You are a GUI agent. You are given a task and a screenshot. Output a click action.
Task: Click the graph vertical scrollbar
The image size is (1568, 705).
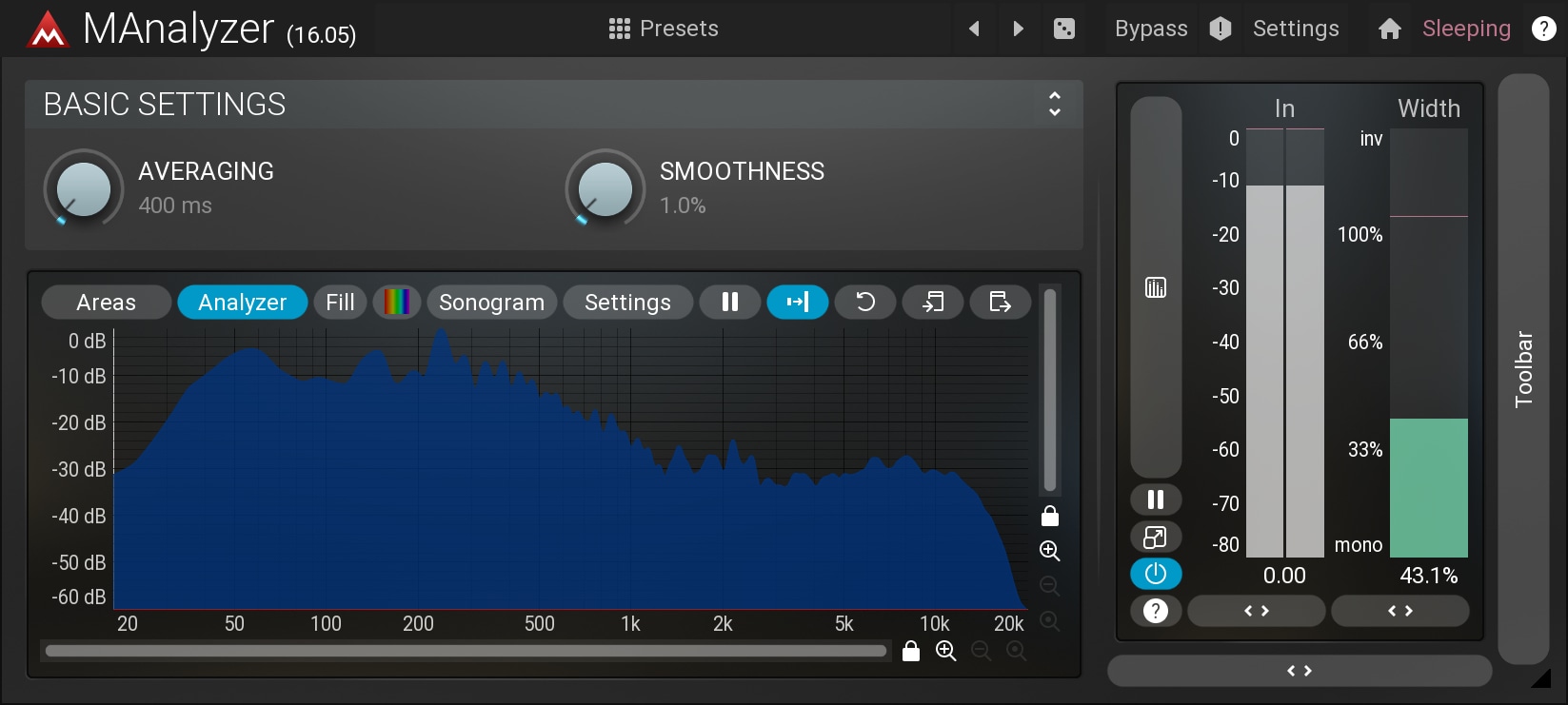pyautogui.click(x=1050, y=390)
